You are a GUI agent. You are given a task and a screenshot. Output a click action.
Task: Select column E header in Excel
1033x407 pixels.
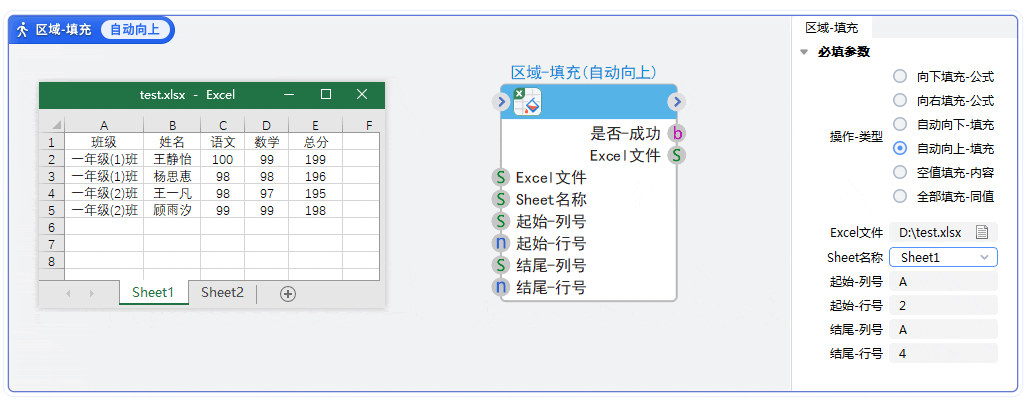[x=316, y=125]
